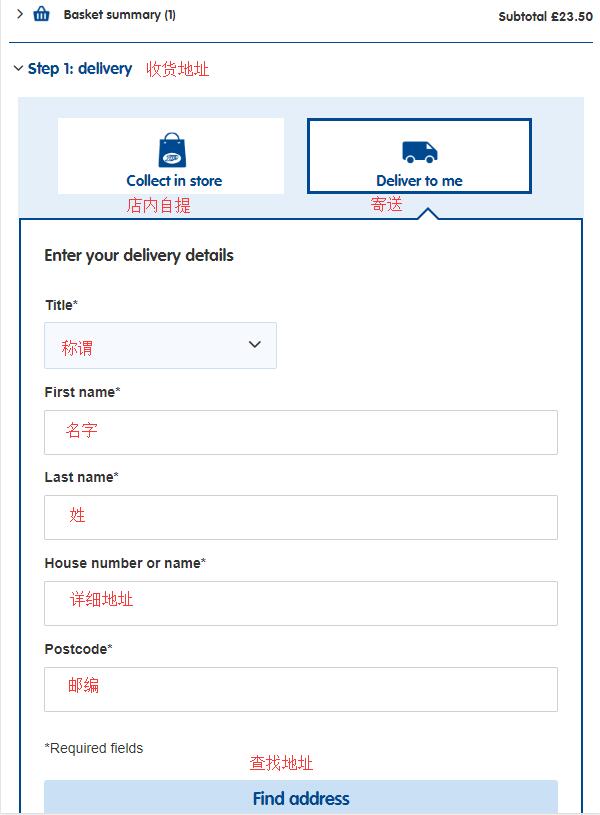Click the Last name input field
Viewport: 600px width, 815px height.
(300, 517)
